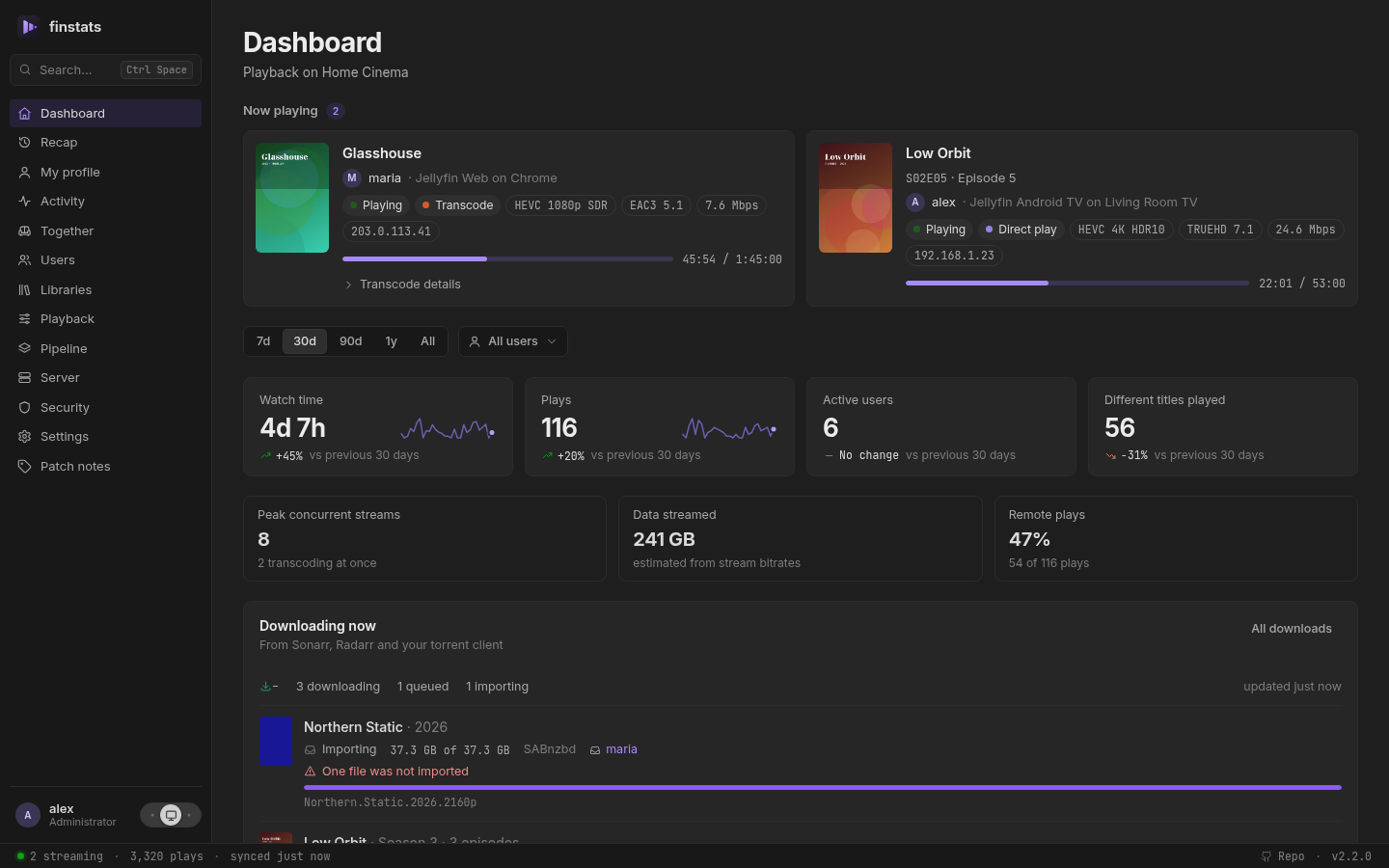
Task: Open the Repo link in status bar
Action: click(x=1283, y=856)
